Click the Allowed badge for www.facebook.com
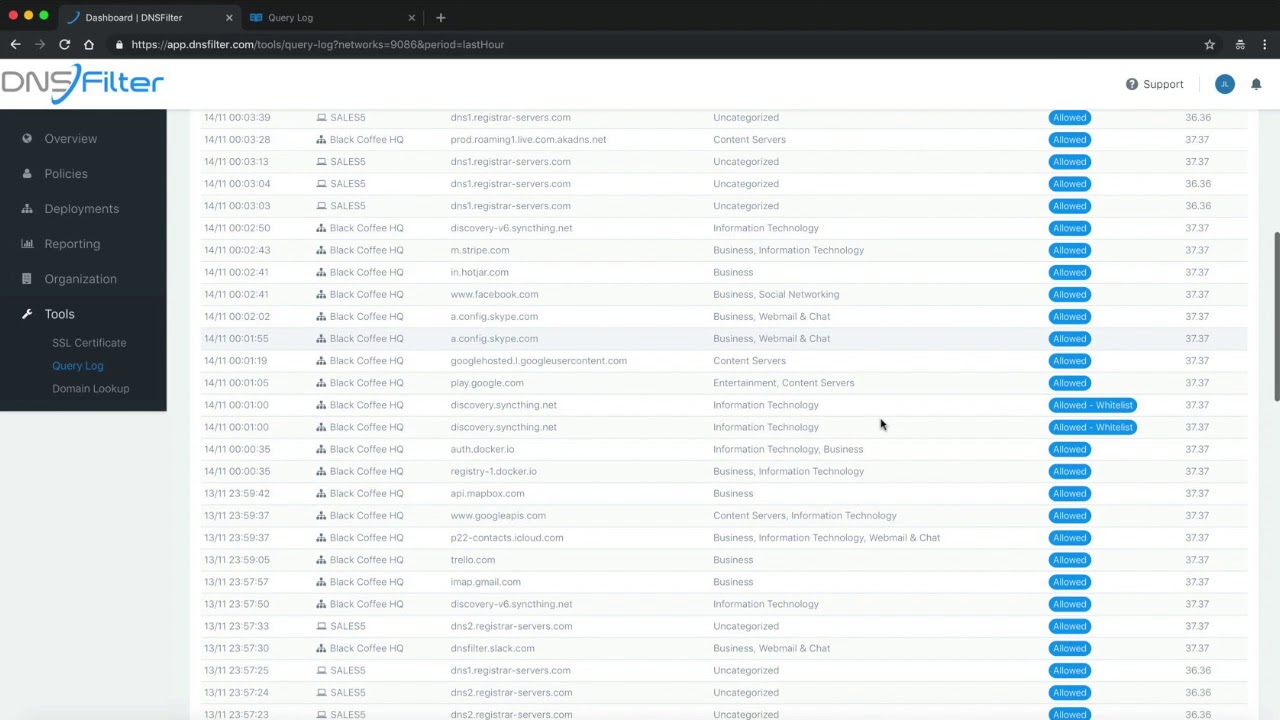1280x720 pixels. [1069, 294]
